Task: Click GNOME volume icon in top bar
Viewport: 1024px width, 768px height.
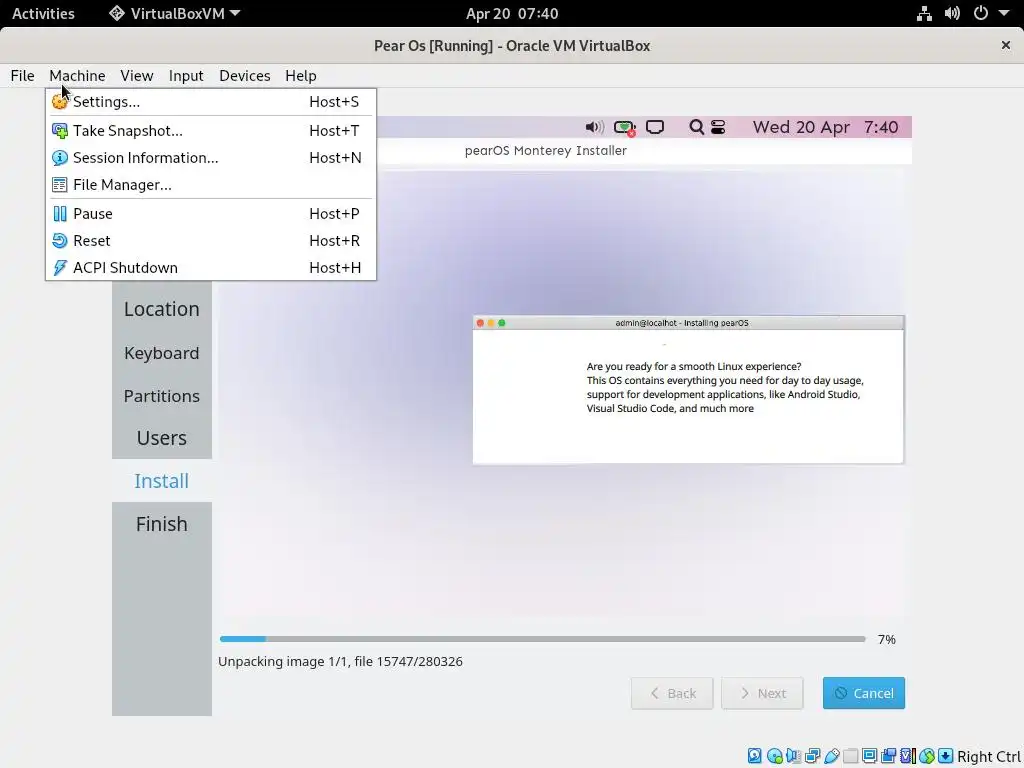Action: [952, 13]
